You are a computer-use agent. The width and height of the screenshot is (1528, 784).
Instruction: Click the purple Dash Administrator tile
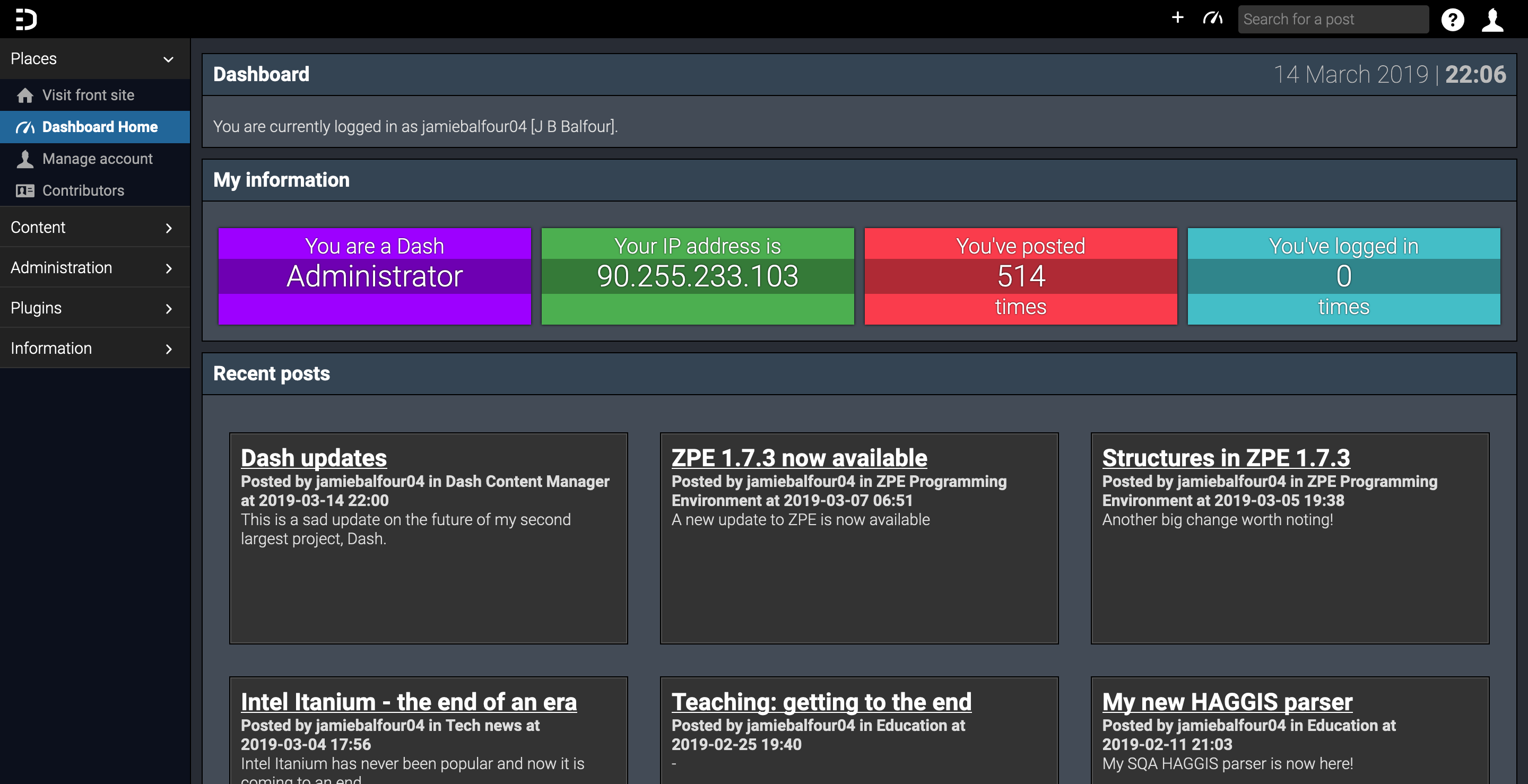374,276
